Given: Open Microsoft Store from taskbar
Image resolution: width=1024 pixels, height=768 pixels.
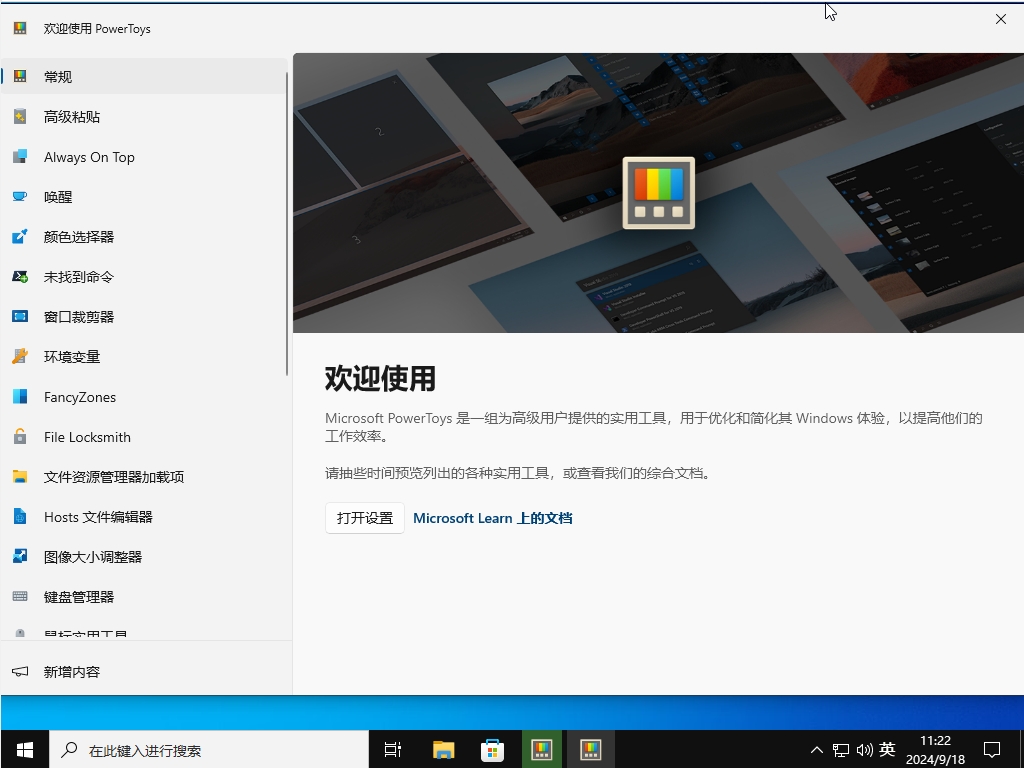Looking at the screenshot, I should [x=492, y=750].
